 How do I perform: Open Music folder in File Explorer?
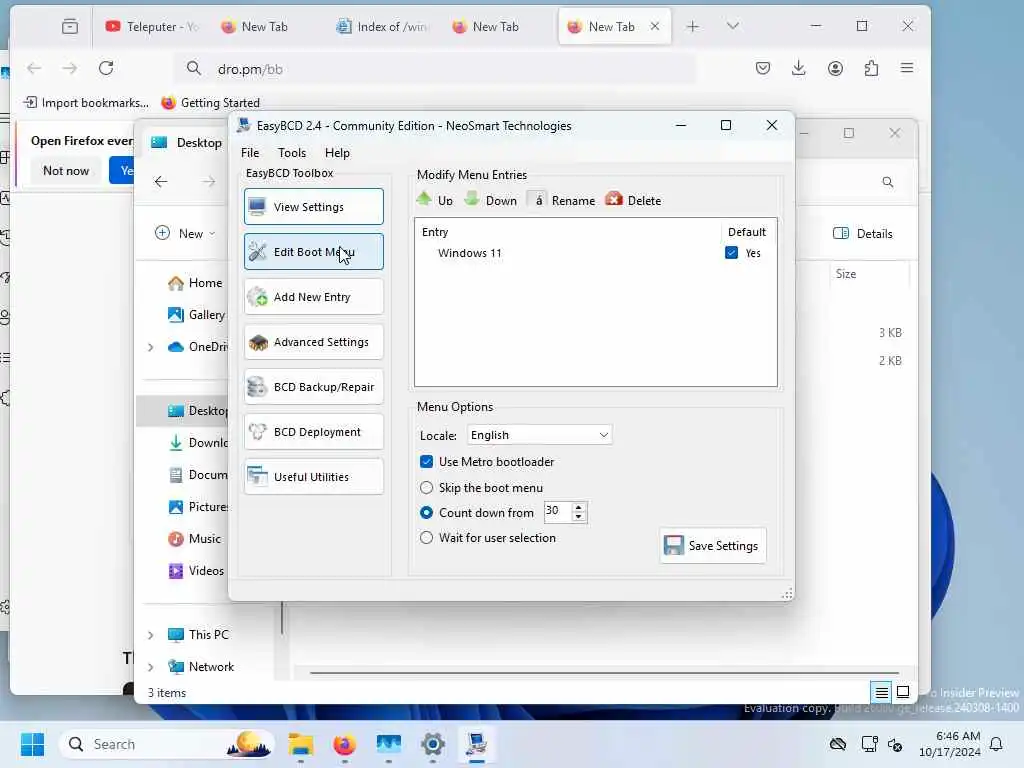tap(195, 539)
